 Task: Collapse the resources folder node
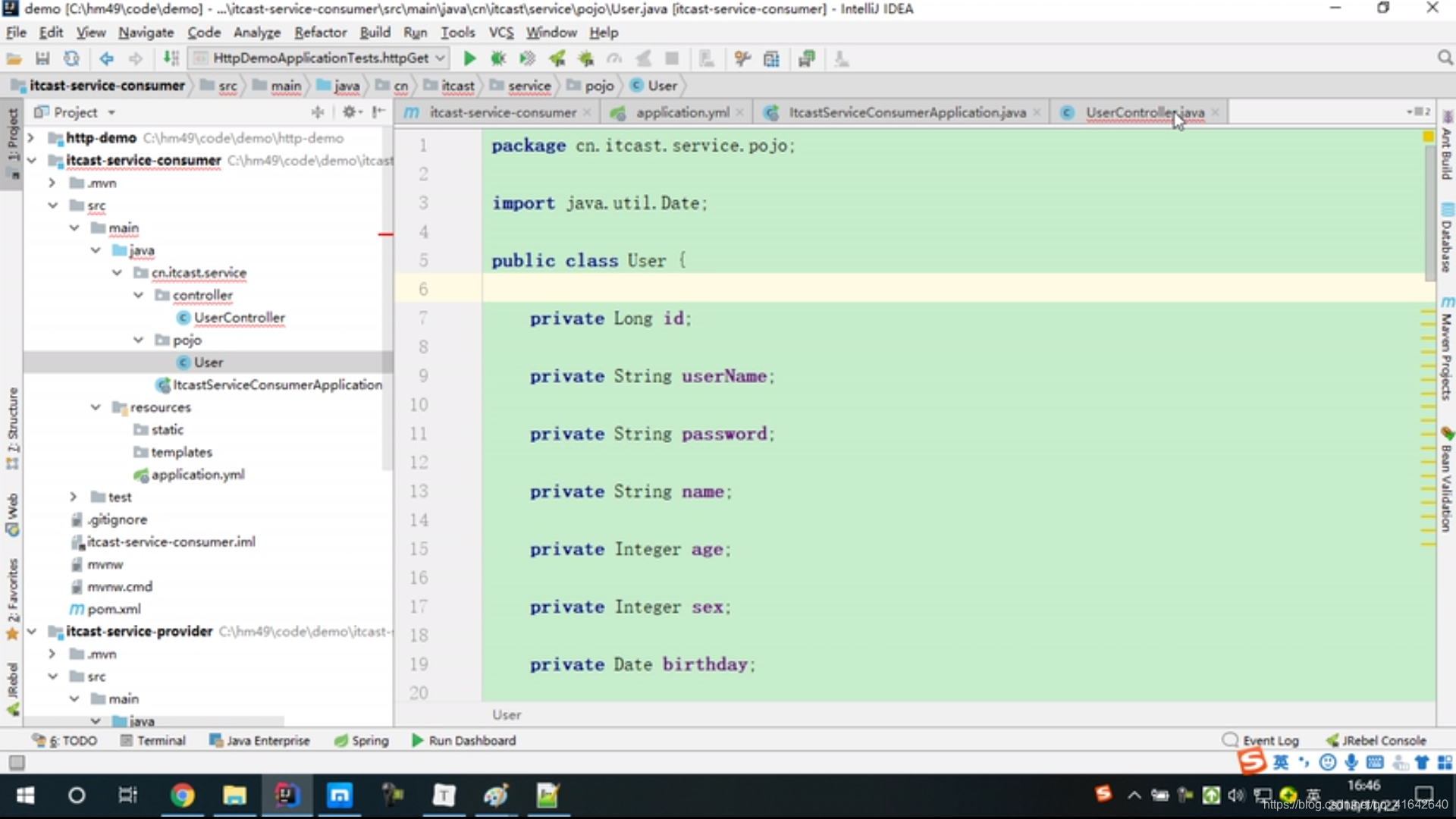tap(96, 407)
